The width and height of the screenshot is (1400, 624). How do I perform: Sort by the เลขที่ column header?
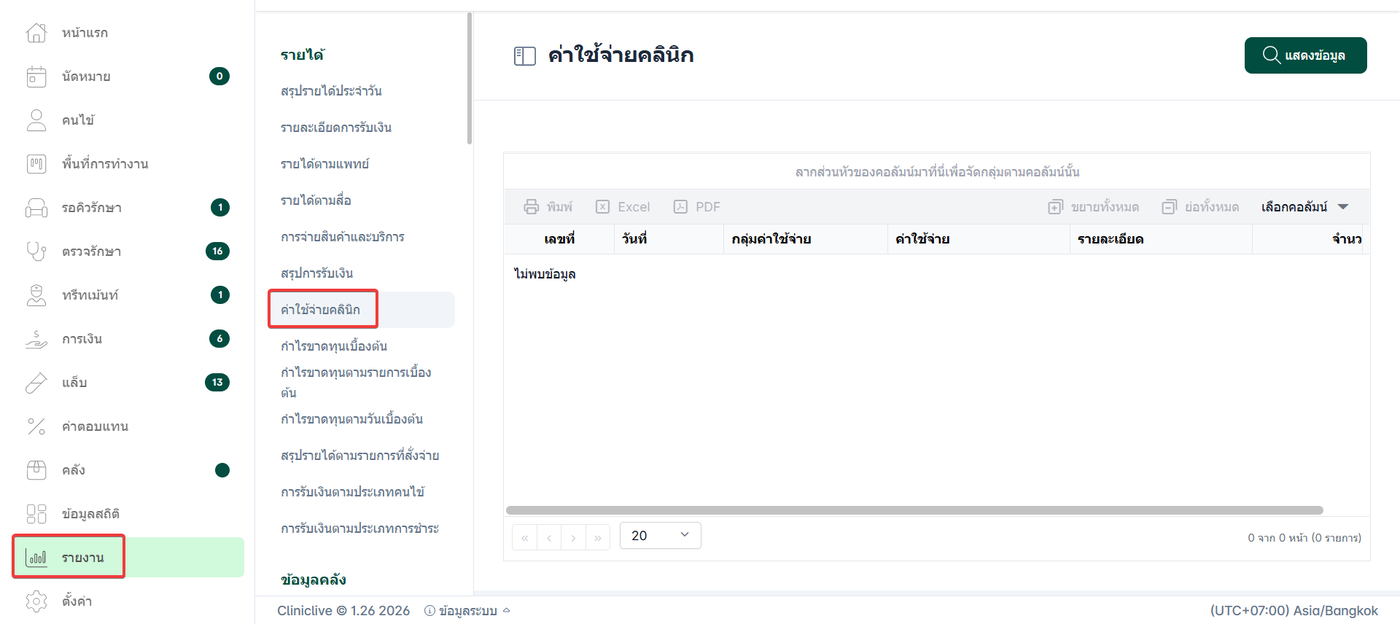[x=559, y=240]
